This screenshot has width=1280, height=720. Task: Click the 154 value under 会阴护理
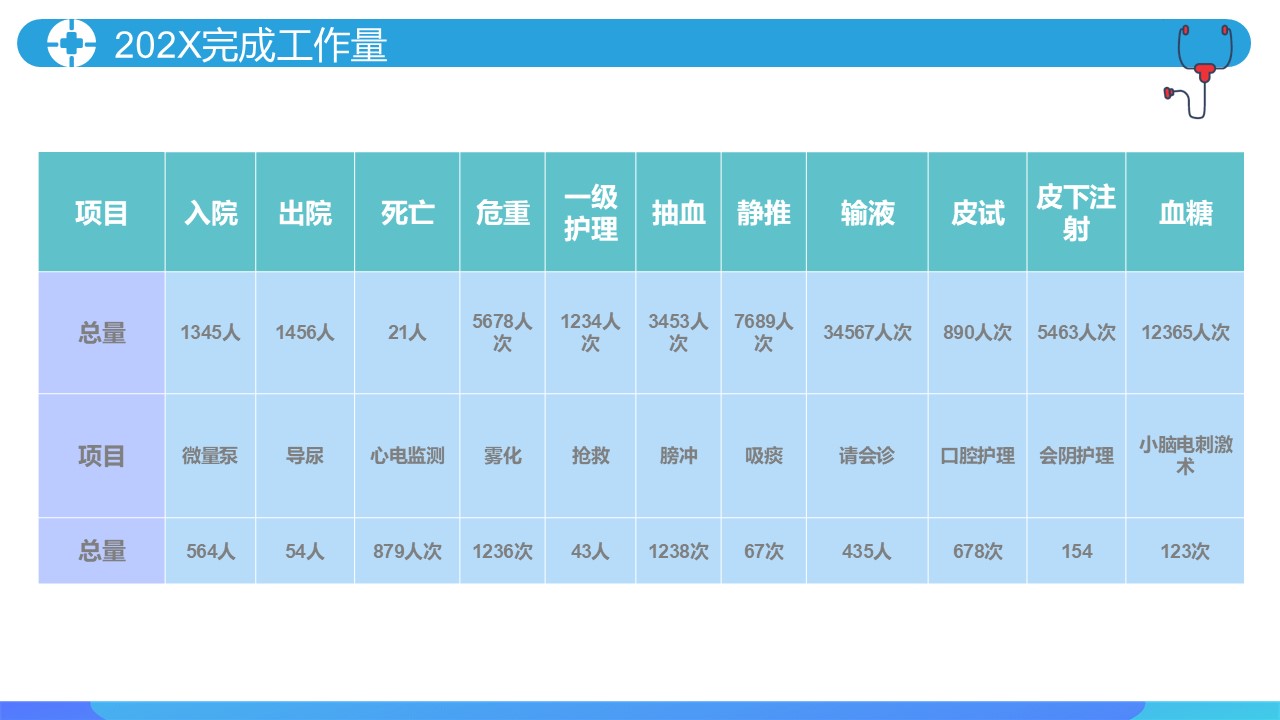[x=1076, y=551]
